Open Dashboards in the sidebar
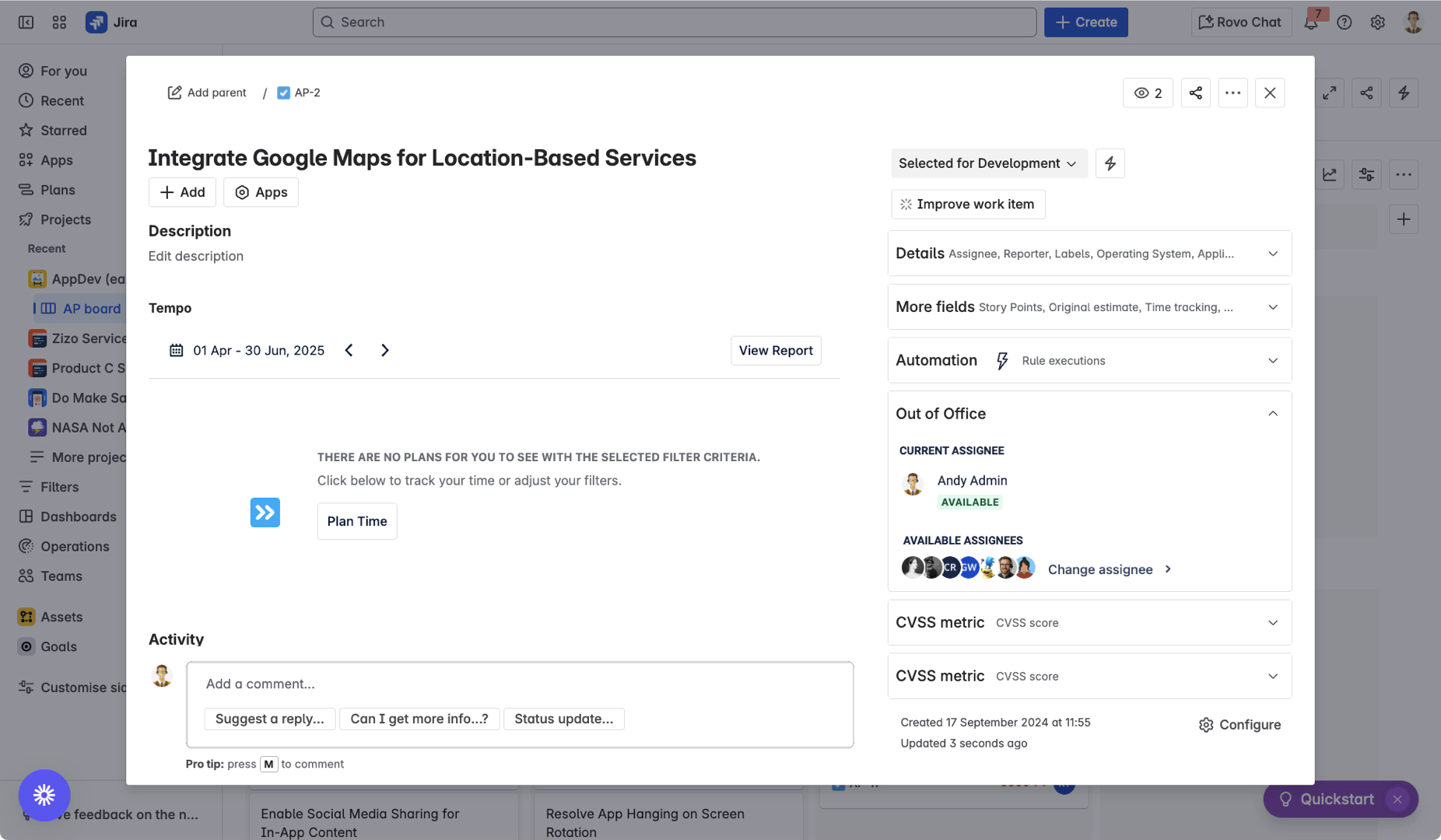The height and width of the screenshot is (840, 1441). point(78,516)
